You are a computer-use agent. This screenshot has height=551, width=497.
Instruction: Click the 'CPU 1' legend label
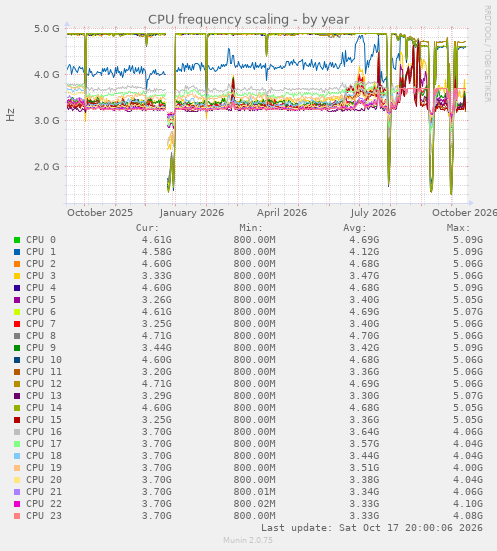tap(41, 252)
